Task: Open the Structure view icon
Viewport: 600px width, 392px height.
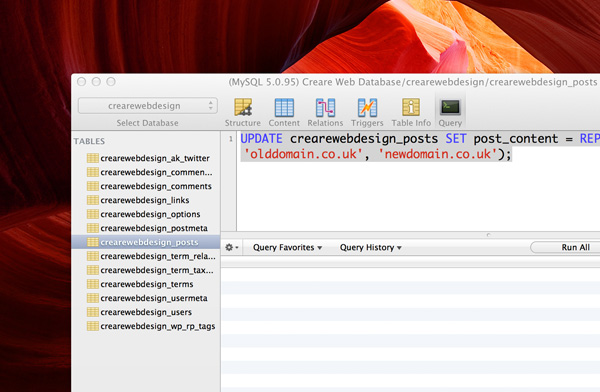Action: 243,107
